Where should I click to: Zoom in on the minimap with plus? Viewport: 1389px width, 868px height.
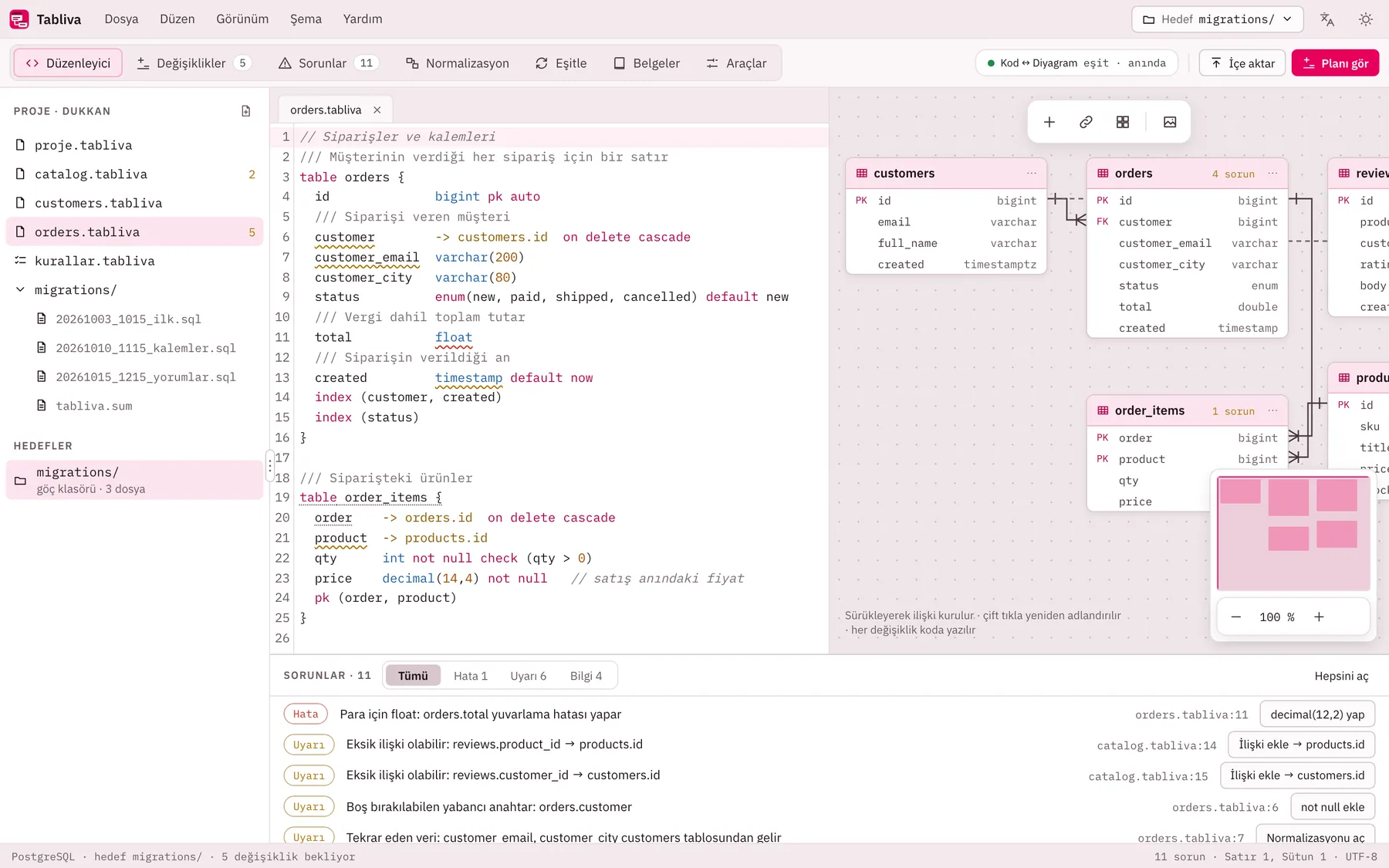(x=1319, y=616)
